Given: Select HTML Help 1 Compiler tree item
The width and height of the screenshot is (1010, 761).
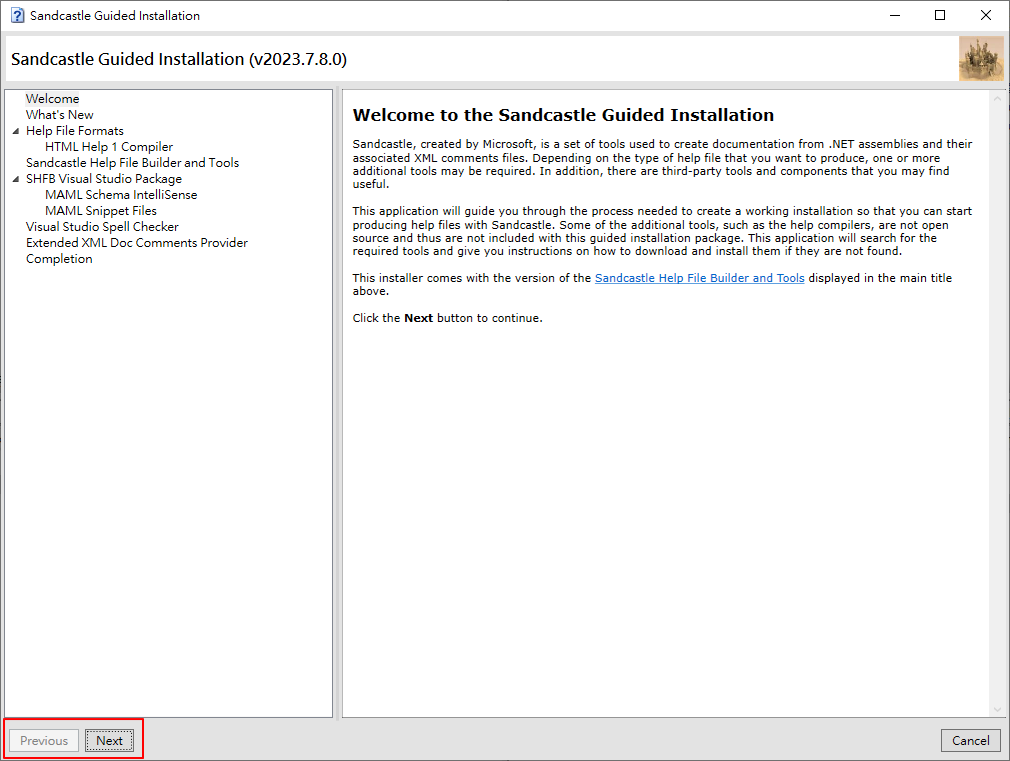Looking at the screenshot, I should click(x=109, y=147).
